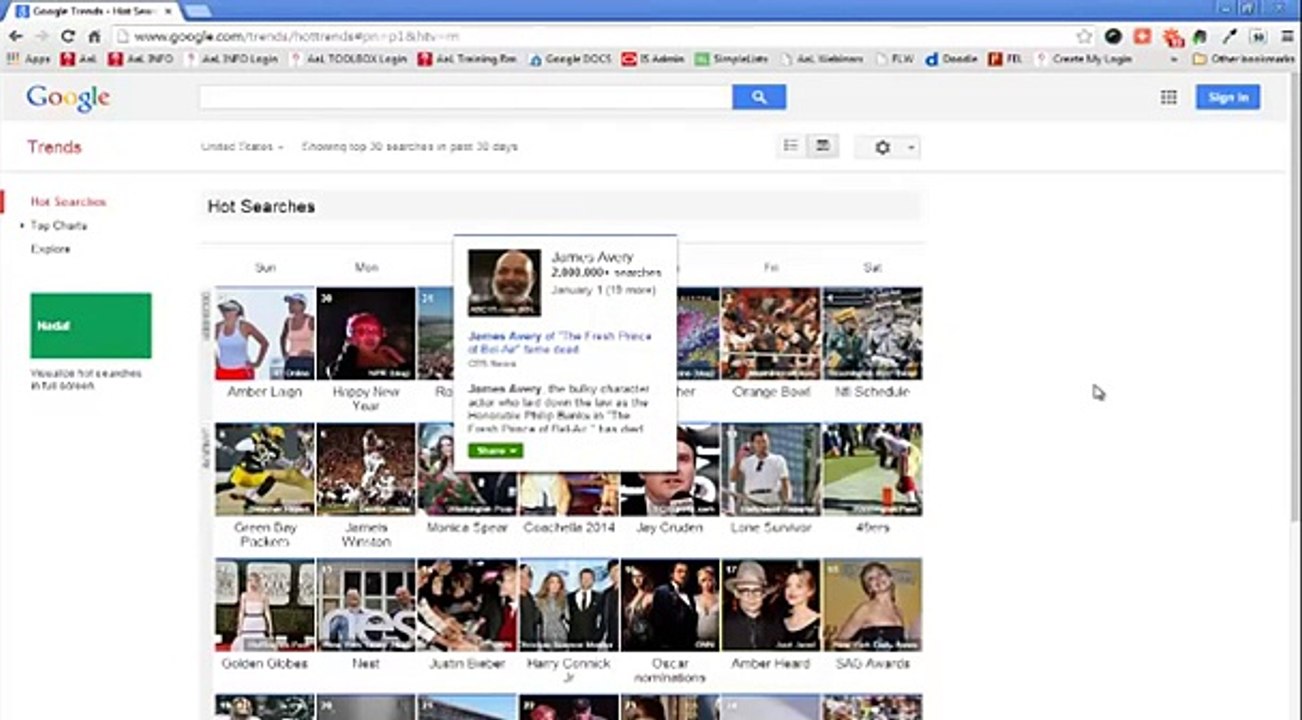This screenshot has width=1302, height=720.
Task: Click the Google Trends browser tab
Action: coord(94,10)
